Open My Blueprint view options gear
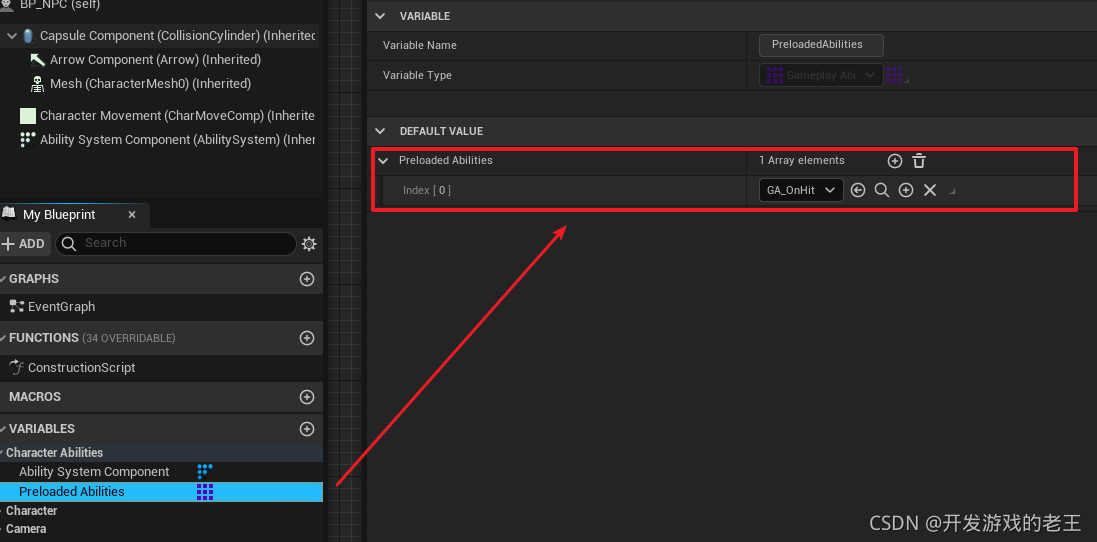Viewport: 1097px width, 542px height. point(309,243)
